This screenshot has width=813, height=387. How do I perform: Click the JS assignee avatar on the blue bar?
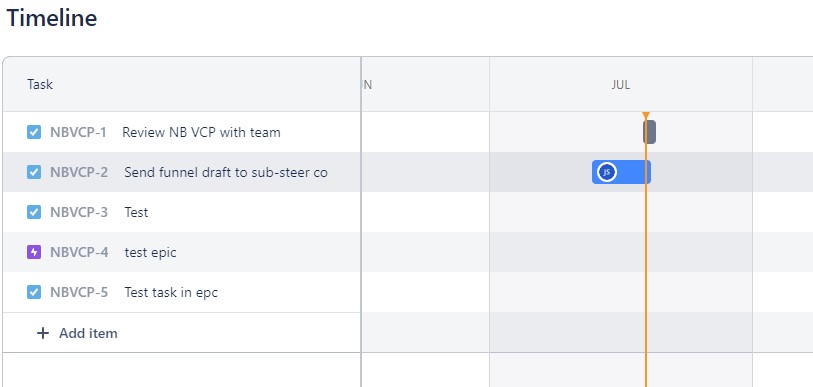click(x=607, y=172)
